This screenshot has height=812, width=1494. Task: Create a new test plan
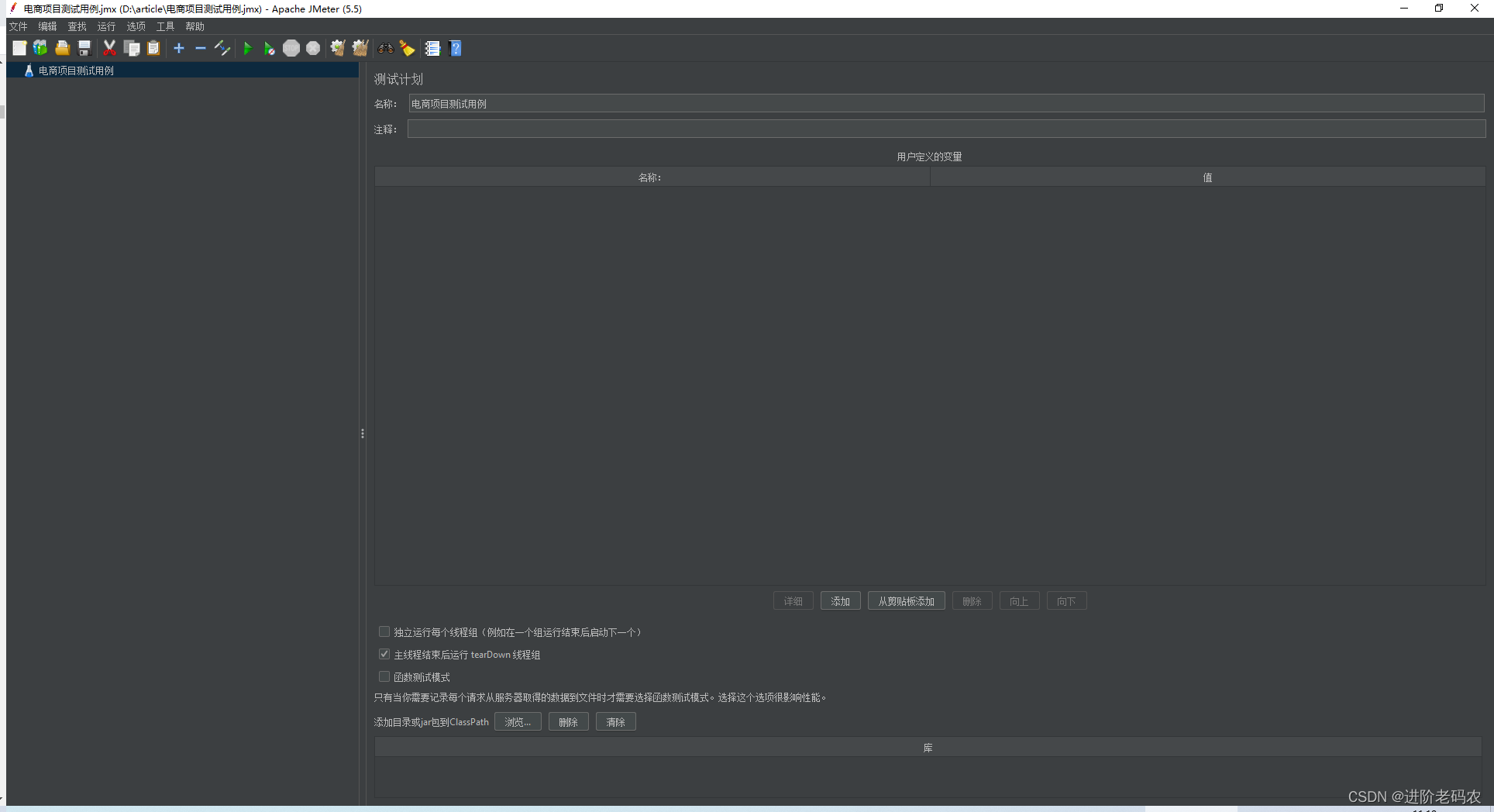[x=19, y=48]
